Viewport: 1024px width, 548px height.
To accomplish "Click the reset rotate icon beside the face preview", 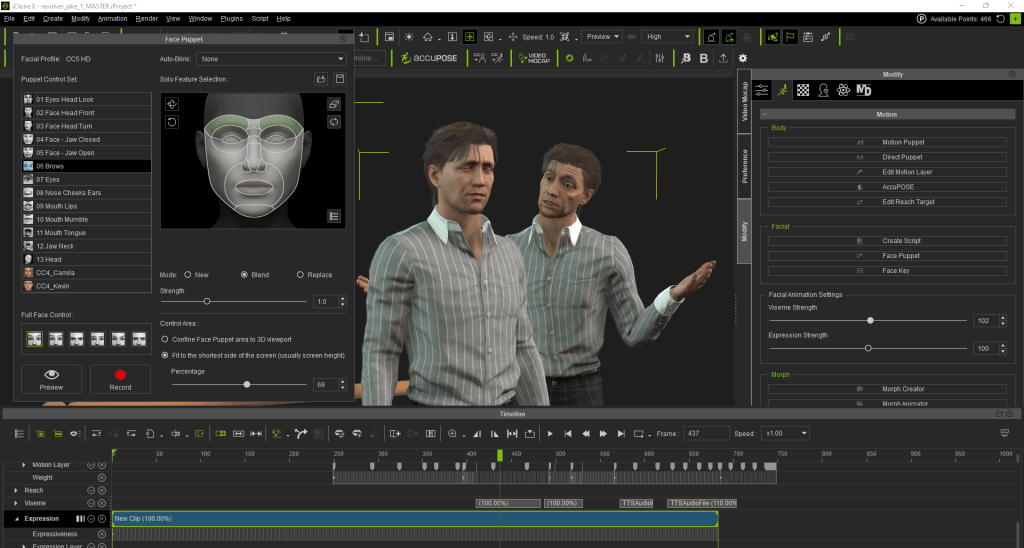I will coord(172,121).
